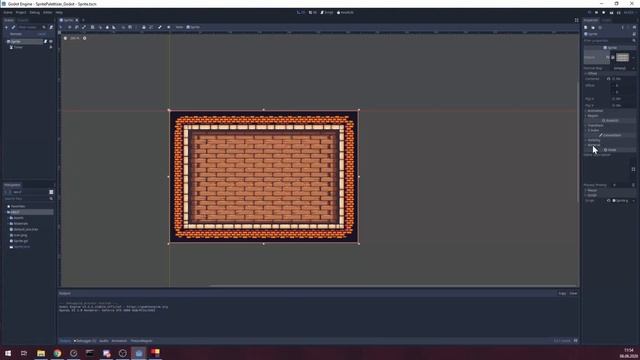Screen dimensions: 640x360
Task: Attach a script using Scene dock script icon
Action: coord(51,27)
